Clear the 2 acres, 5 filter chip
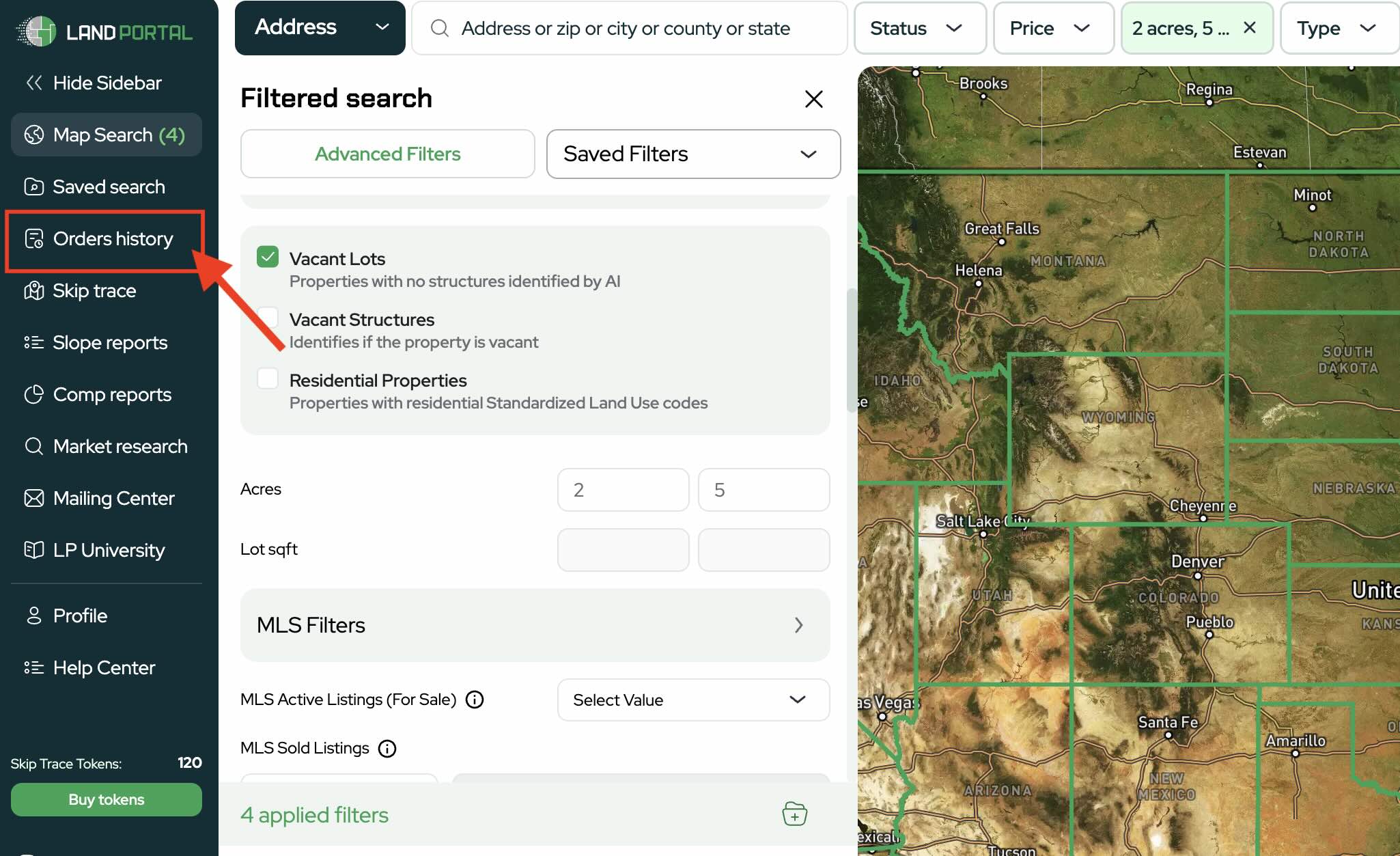 coord(1250,28)
